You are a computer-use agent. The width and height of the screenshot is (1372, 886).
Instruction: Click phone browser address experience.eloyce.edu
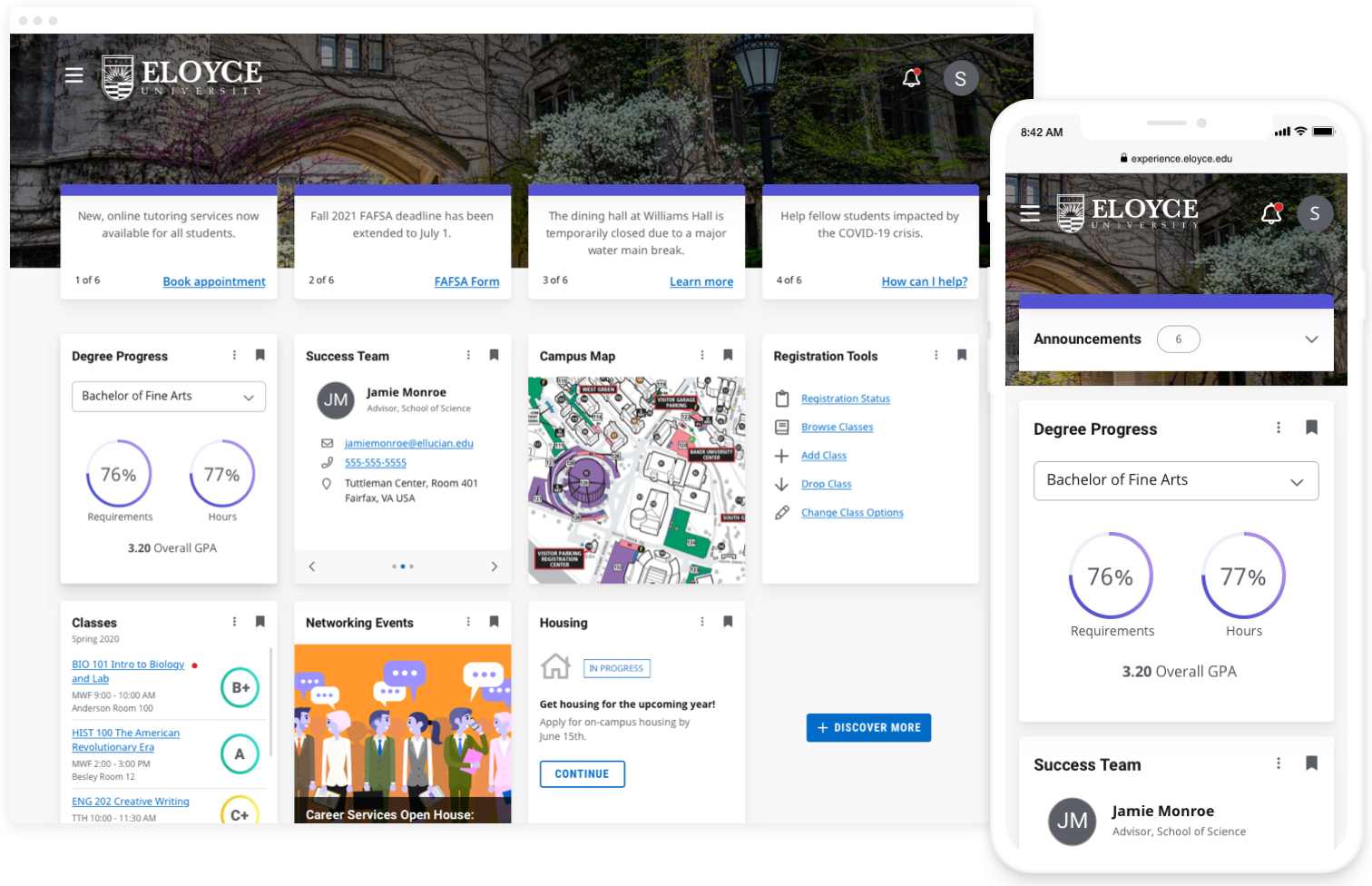(x=1176, y=158)
